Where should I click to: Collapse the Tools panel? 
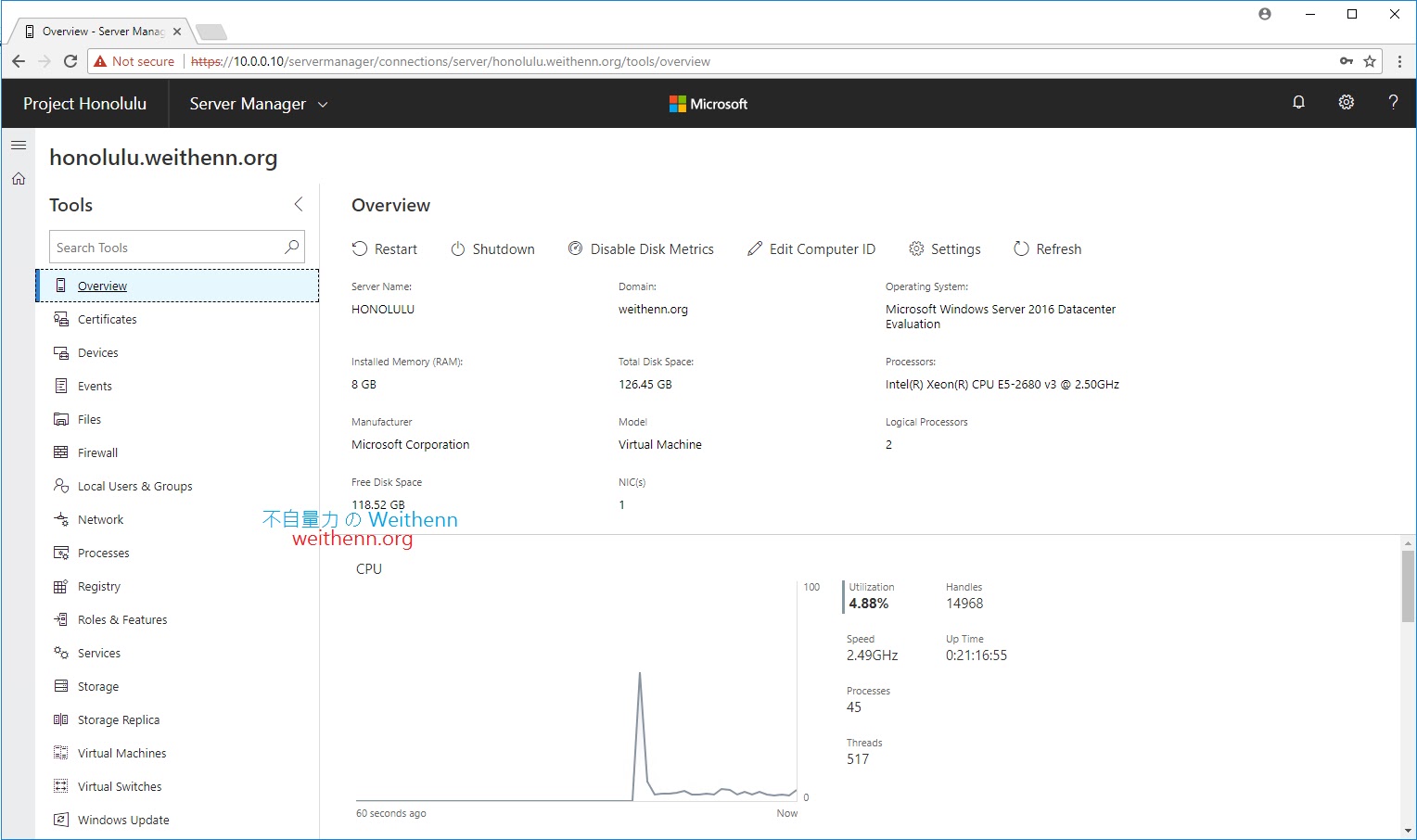point(298,204)
